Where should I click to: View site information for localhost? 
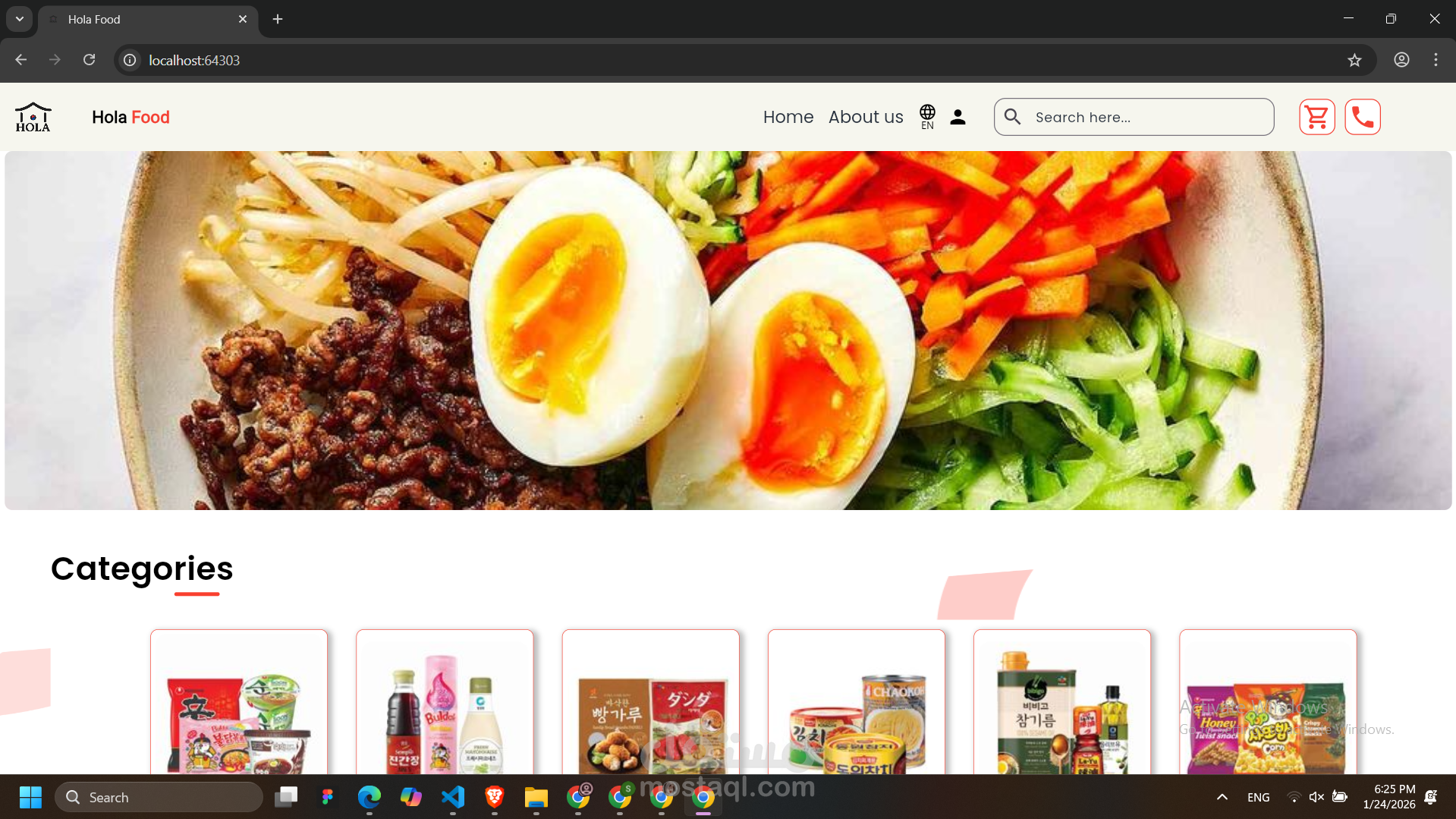(130, 60)
